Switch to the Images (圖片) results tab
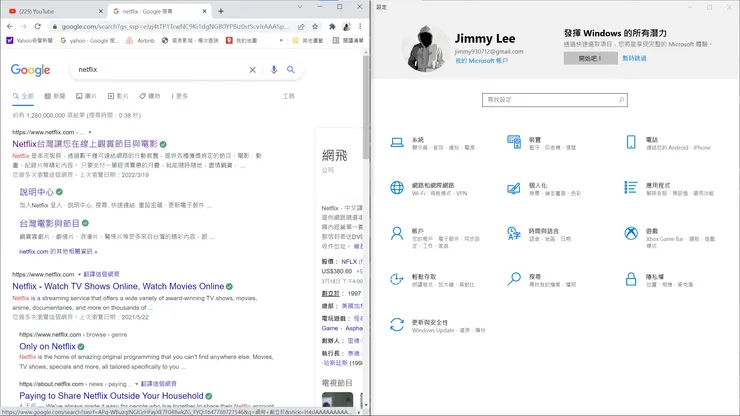Screen dimensions: 740x416 click(86, 96)
